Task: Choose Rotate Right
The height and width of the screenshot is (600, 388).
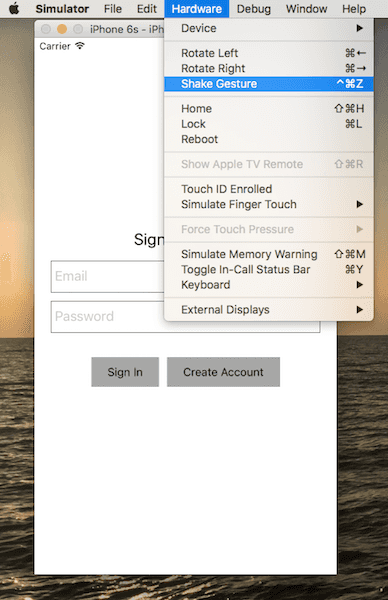Action: point(269,68)
